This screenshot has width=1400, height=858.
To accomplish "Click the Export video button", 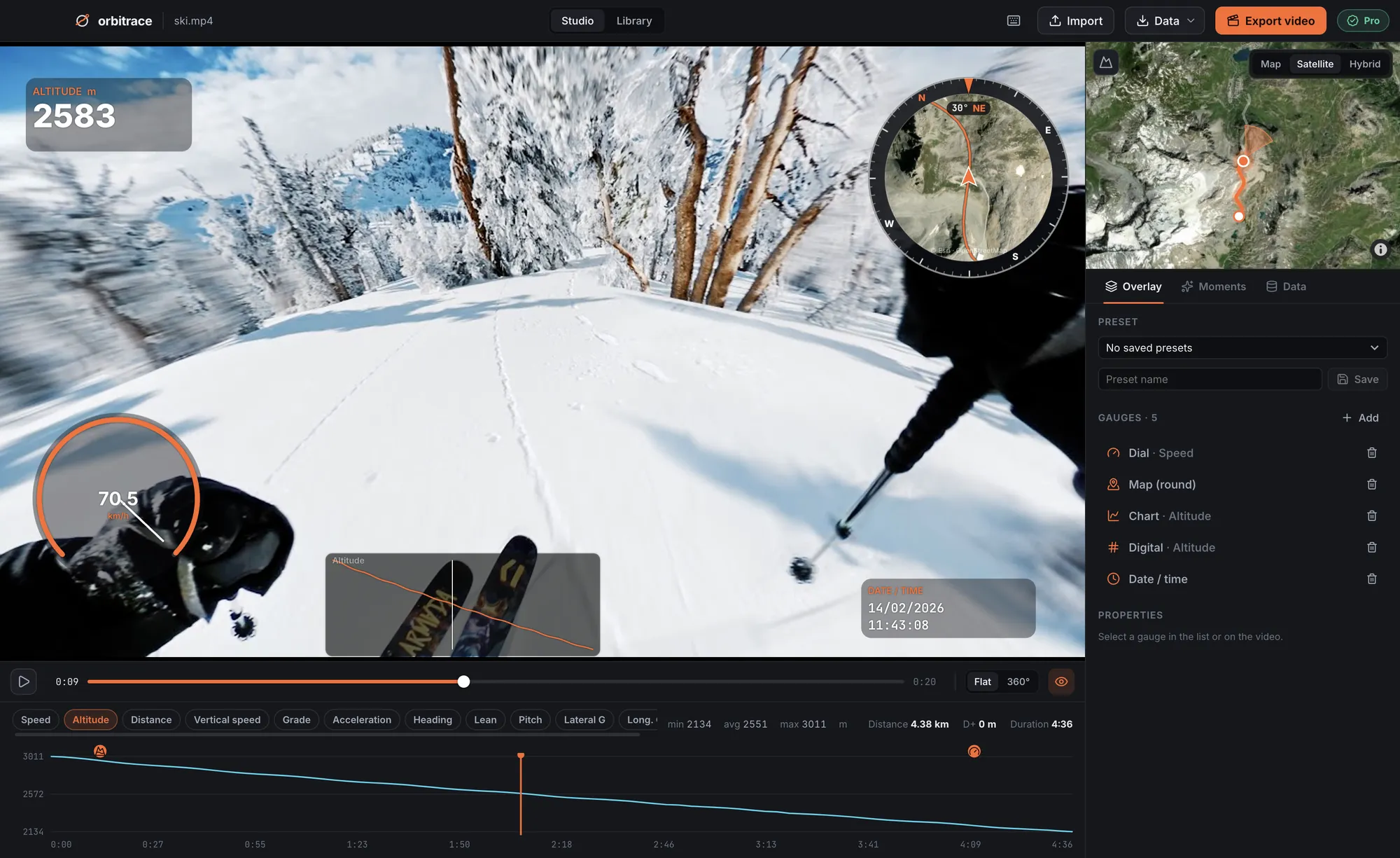I will click(x=1270, y=20).
